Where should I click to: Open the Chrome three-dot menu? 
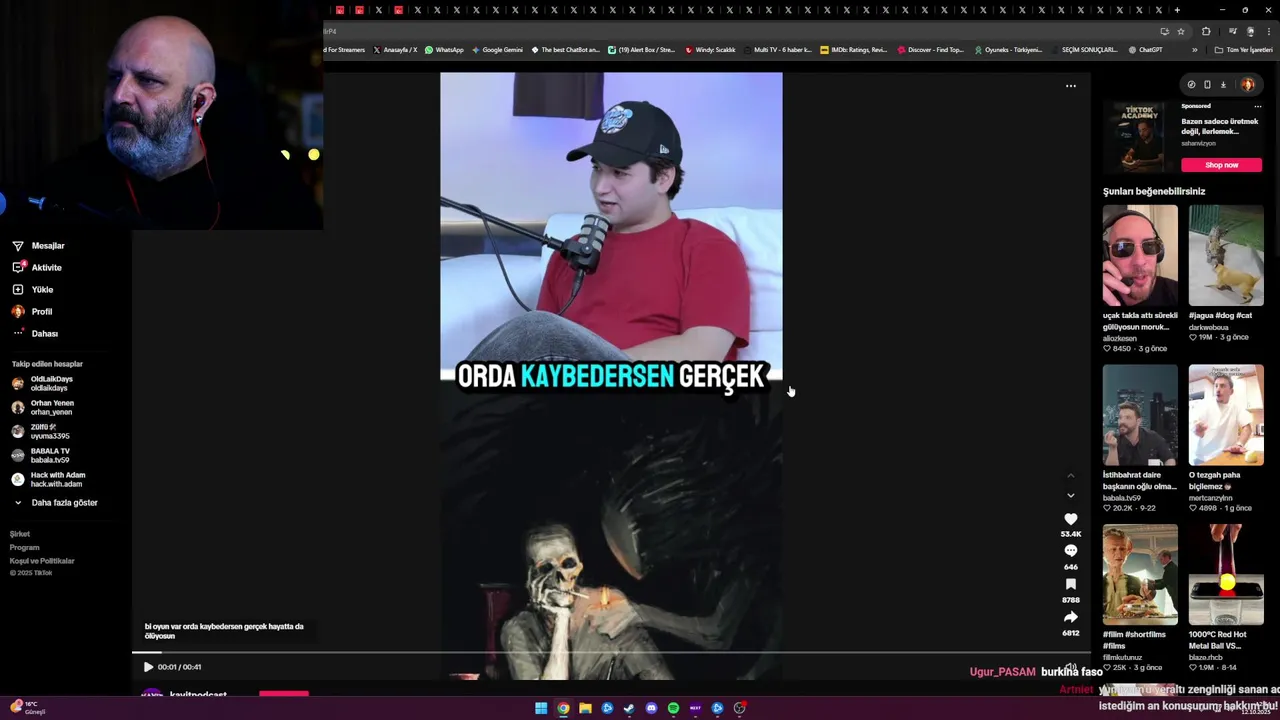click(1269, 31)
